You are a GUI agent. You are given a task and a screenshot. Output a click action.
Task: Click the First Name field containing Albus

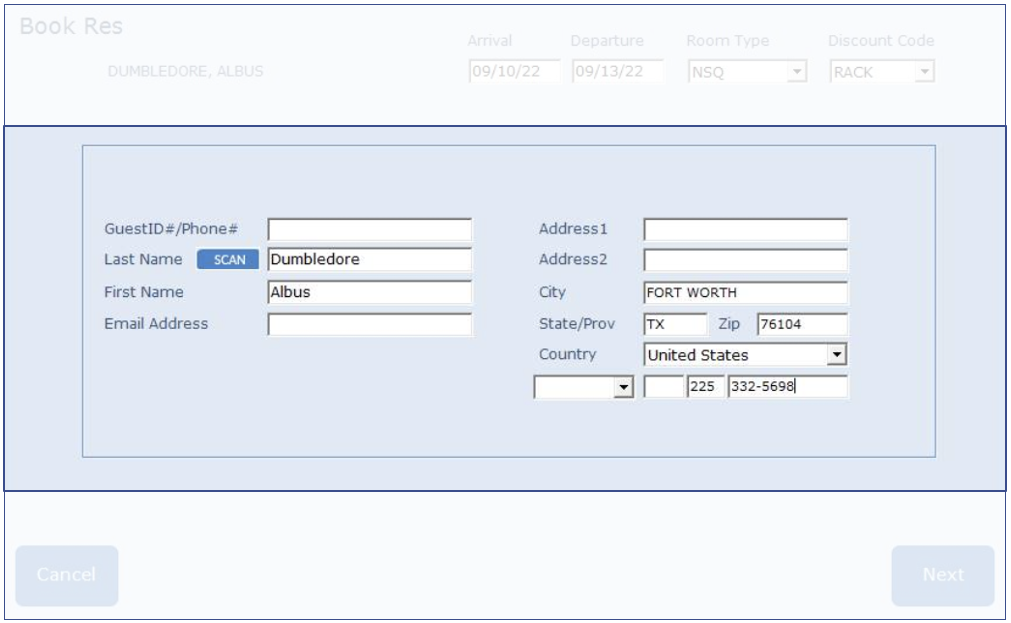pyautogui.click(x=369, y=293)
